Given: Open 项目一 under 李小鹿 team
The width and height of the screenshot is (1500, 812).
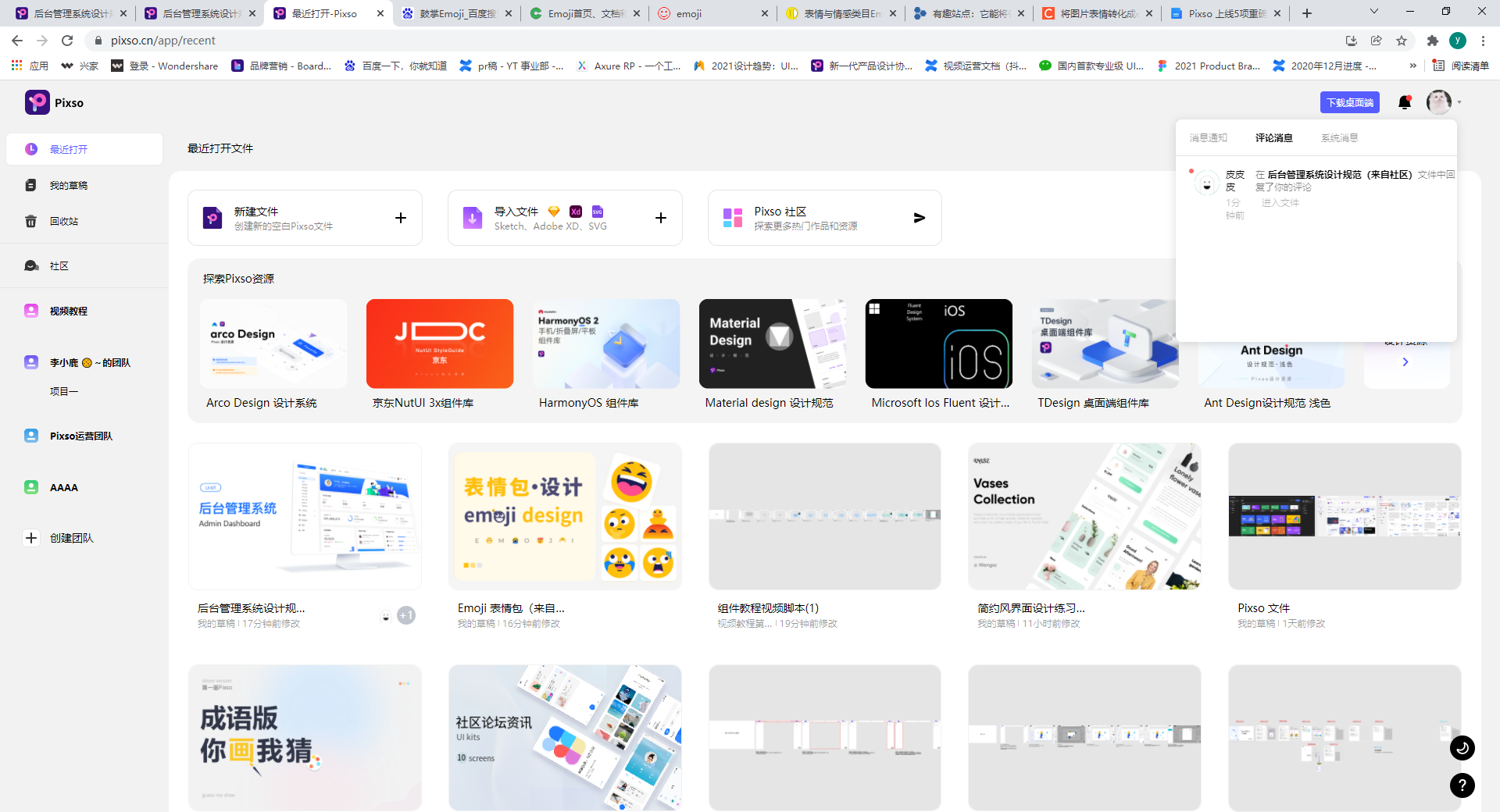Looking at the screenshot, I should (64, 391).
